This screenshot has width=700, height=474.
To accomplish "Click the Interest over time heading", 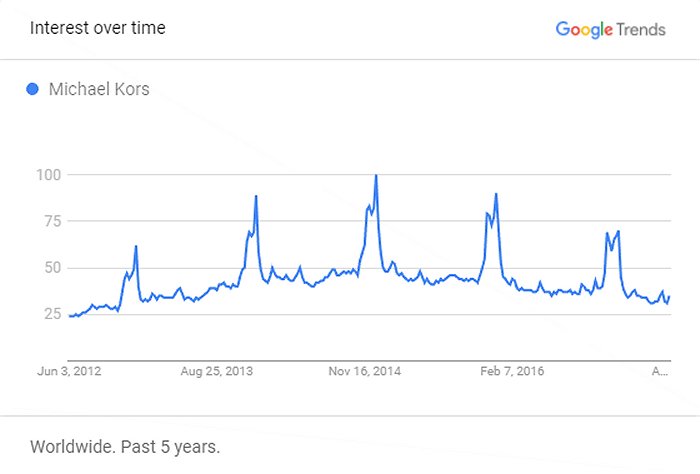I will point(98,28).
